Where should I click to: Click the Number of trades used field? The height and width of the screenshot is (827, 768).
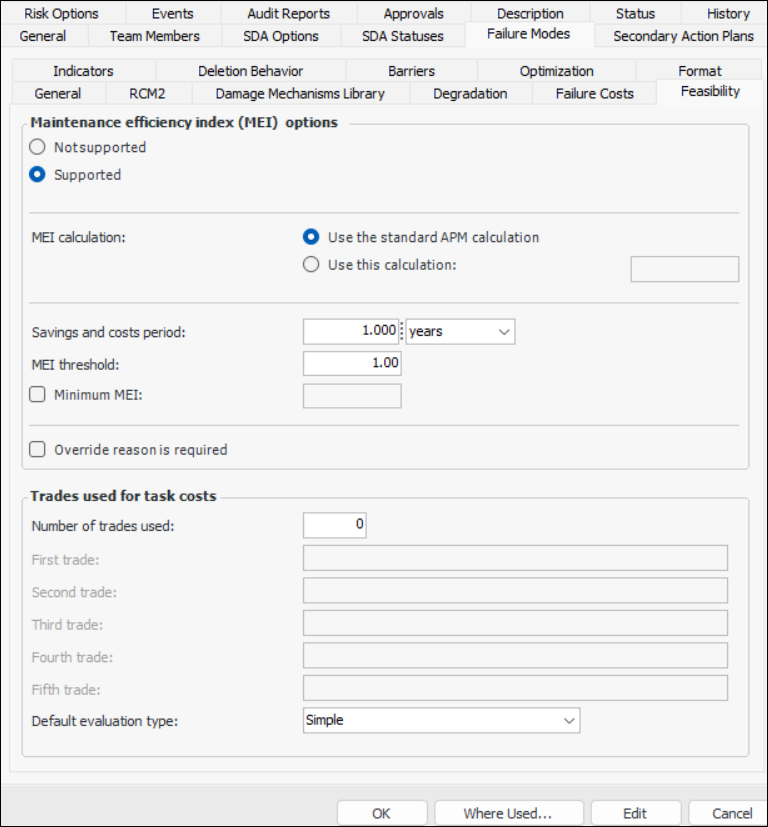(334, 525)
